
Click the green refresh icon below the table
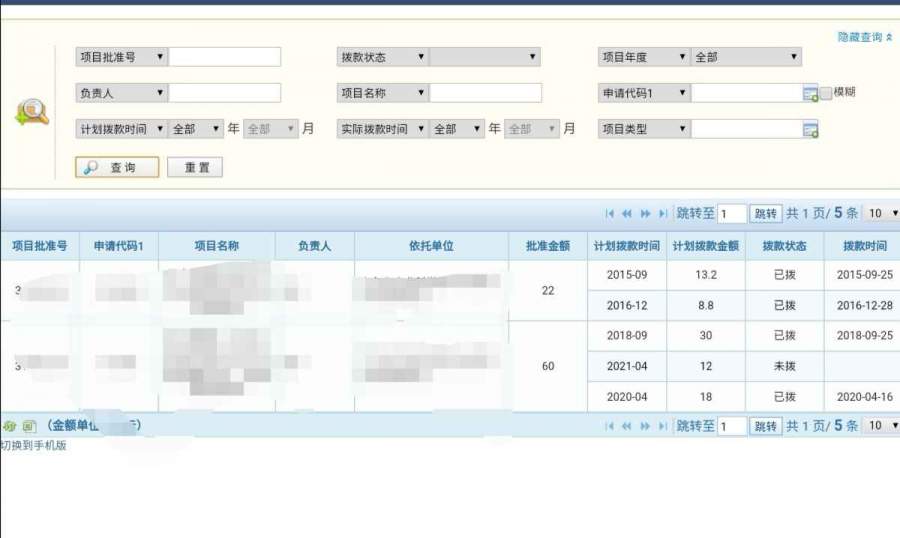click(x=9, y=426)
